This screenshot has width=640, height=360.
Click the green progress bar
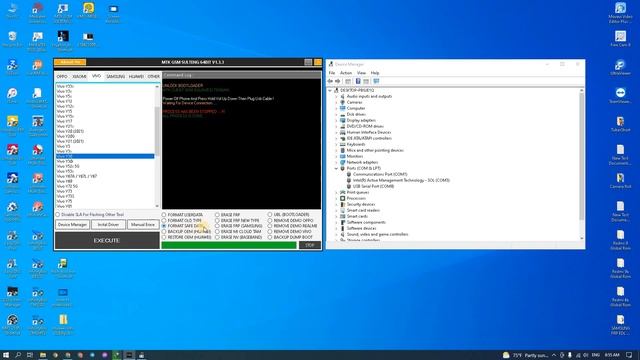[x=229, y=245]
